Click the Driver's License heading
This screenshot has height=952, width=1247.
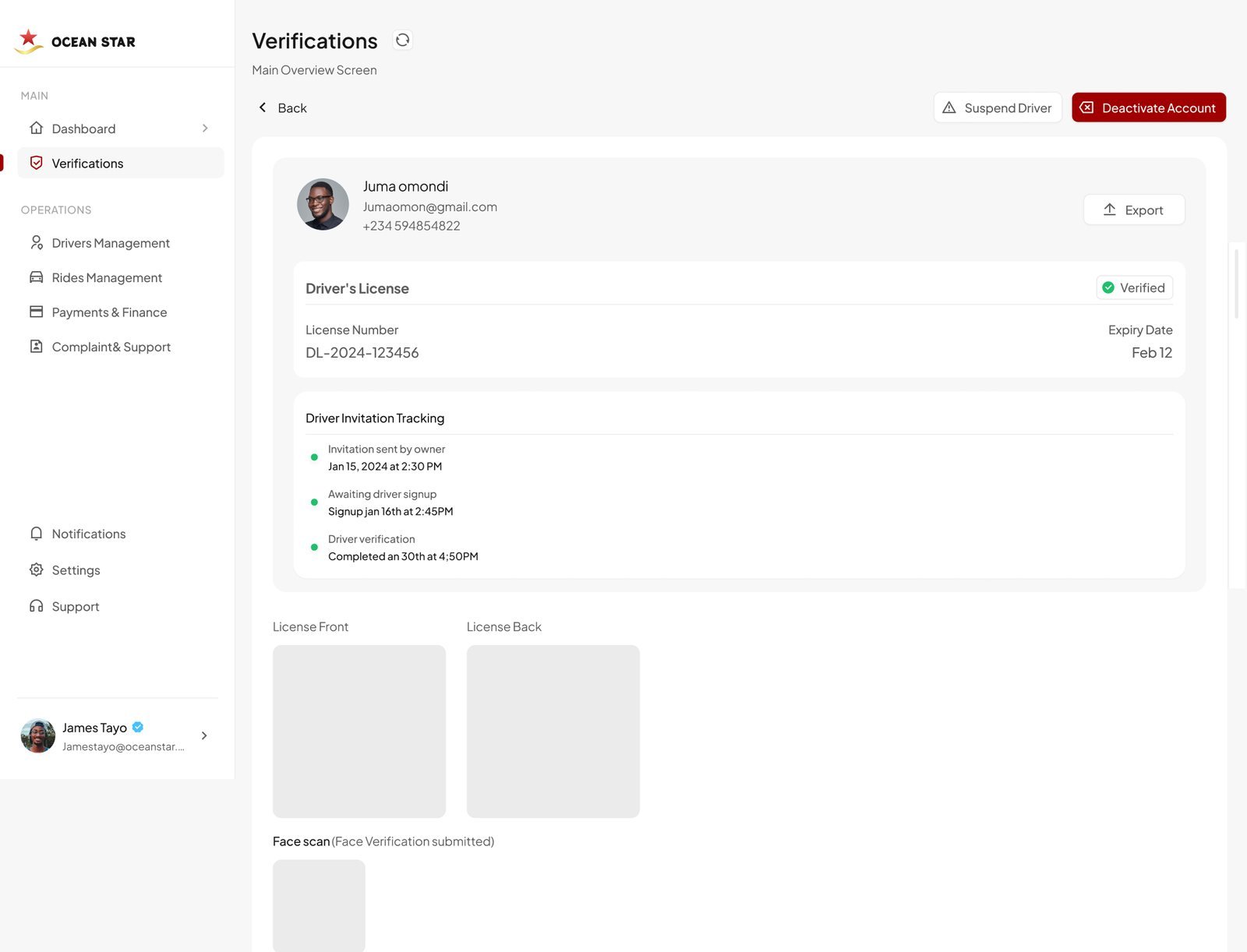pos(357,288)
